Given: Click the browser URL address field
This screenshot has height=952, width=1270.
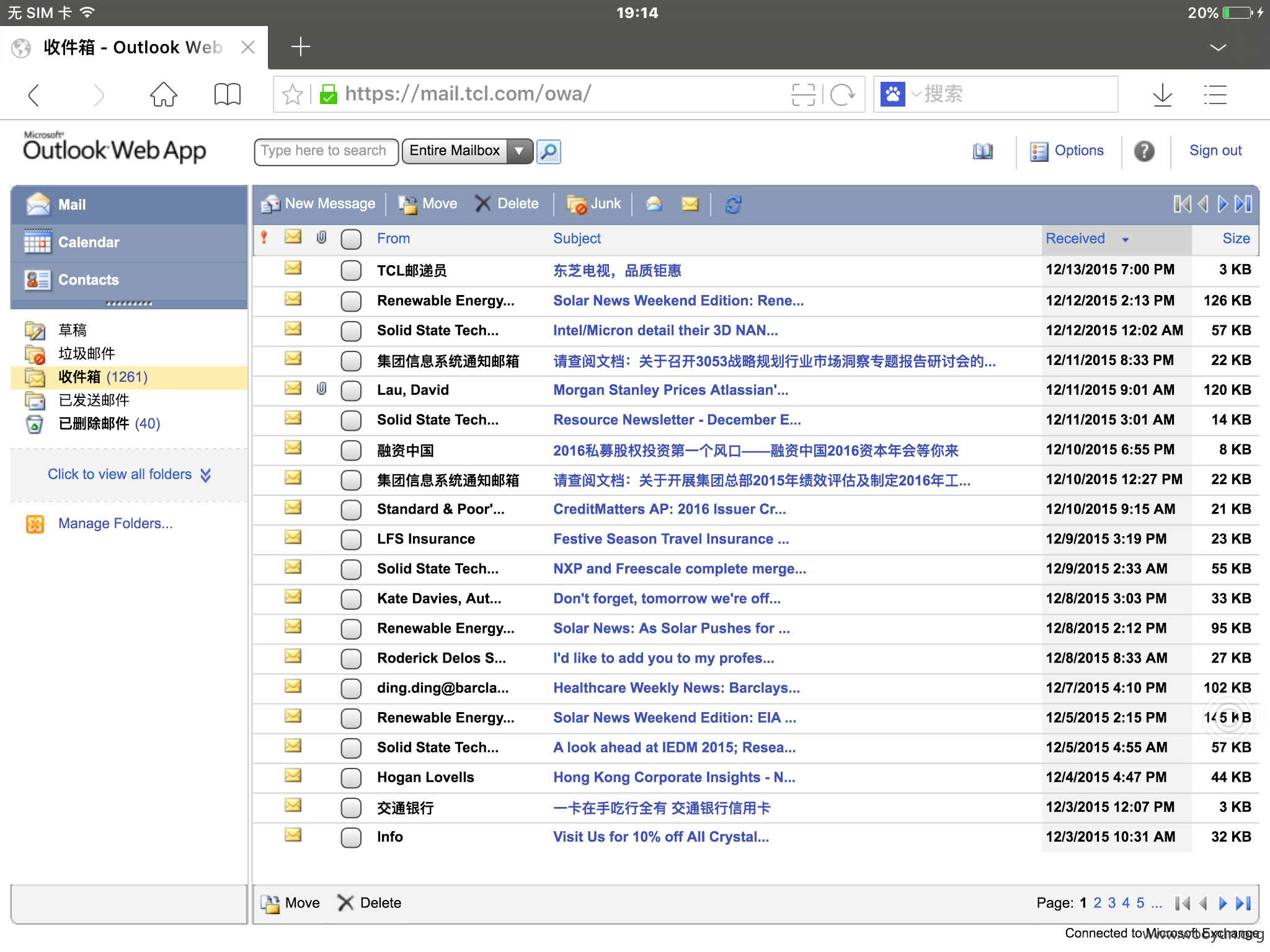Looking at the screenshot, I should [x=564, y=94].
